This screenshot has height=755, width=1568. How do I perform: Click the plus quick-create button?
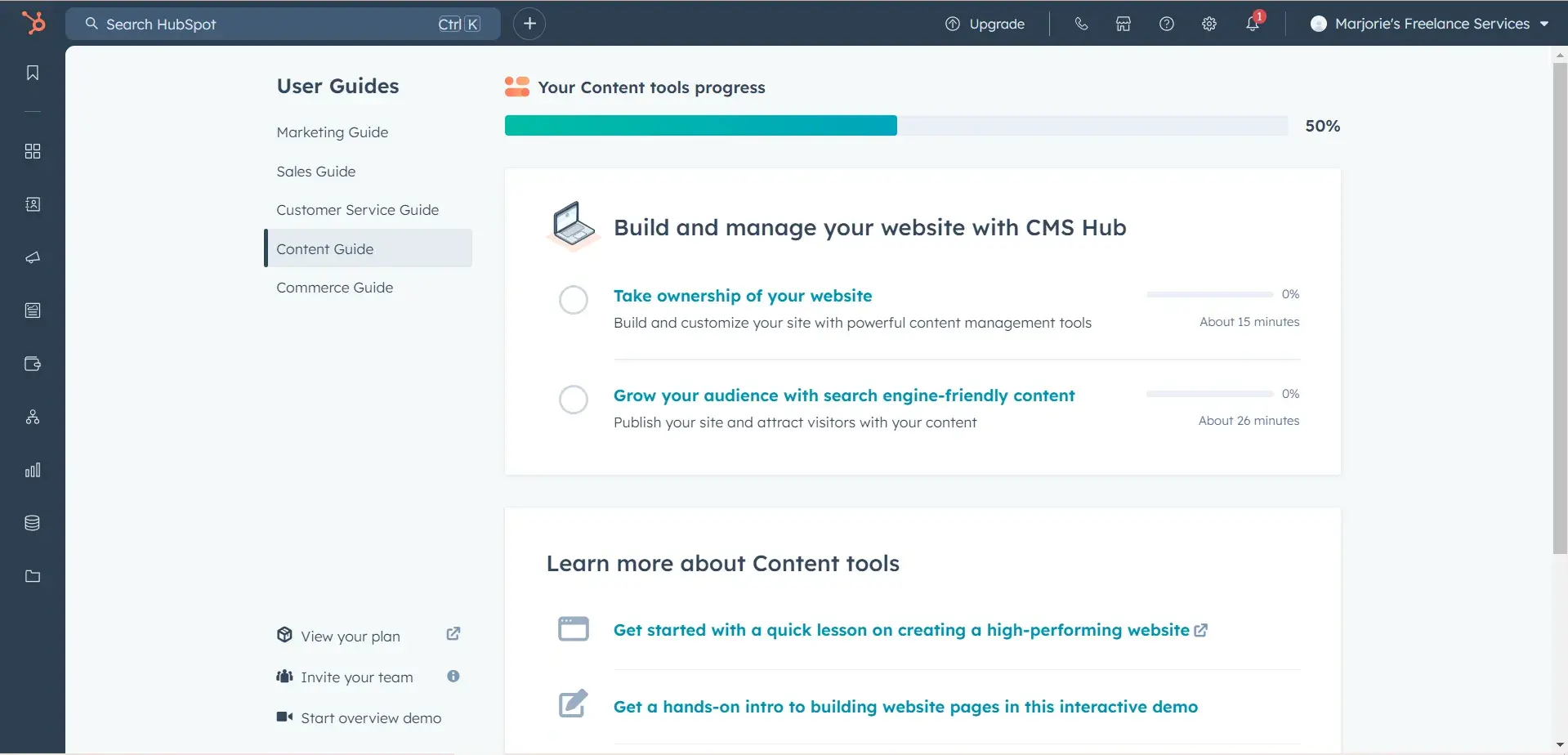pos(529,24)
